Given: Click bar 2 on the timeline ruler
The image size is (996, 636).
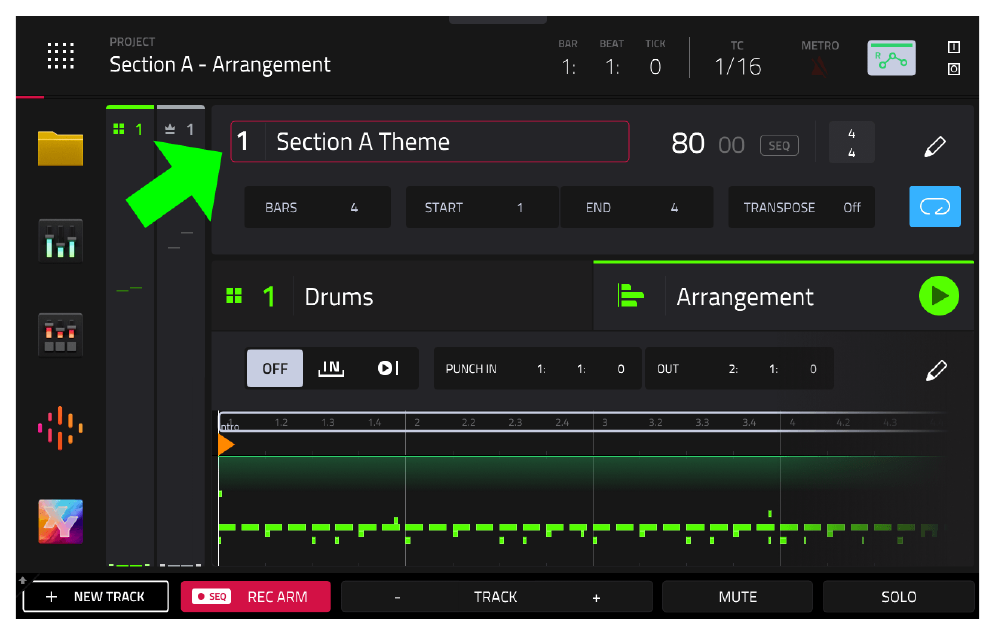Looking at the screenshot, I should click(417, 422).
